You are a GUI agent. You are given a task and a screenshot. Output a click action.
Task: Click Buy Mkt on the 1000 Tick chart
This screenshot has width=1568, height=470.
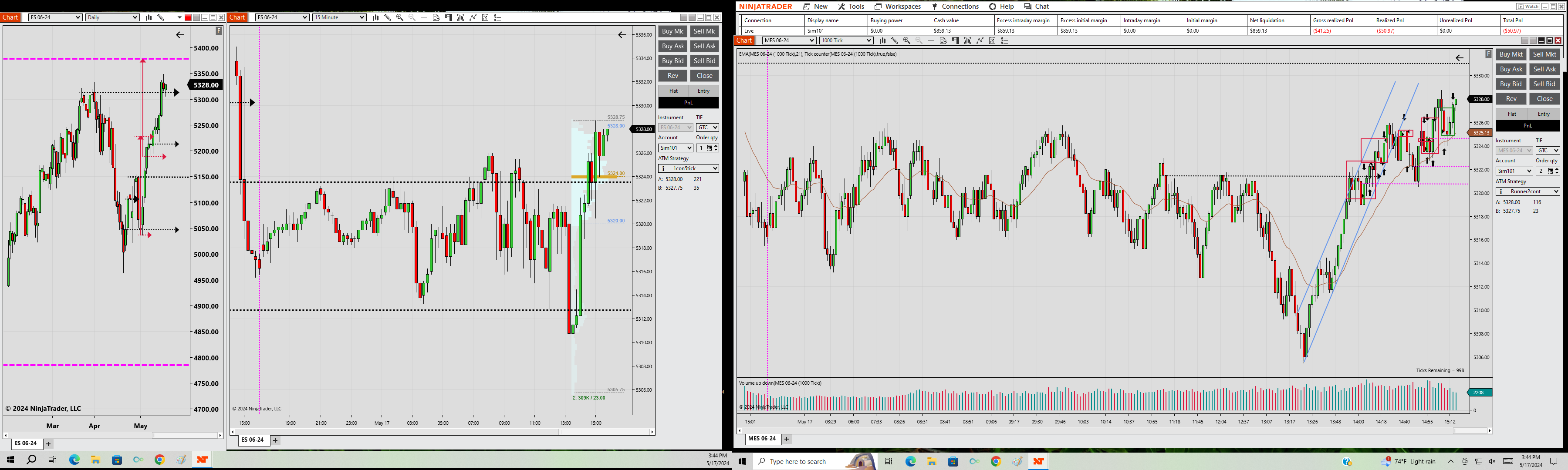(x=1511, y=55)
